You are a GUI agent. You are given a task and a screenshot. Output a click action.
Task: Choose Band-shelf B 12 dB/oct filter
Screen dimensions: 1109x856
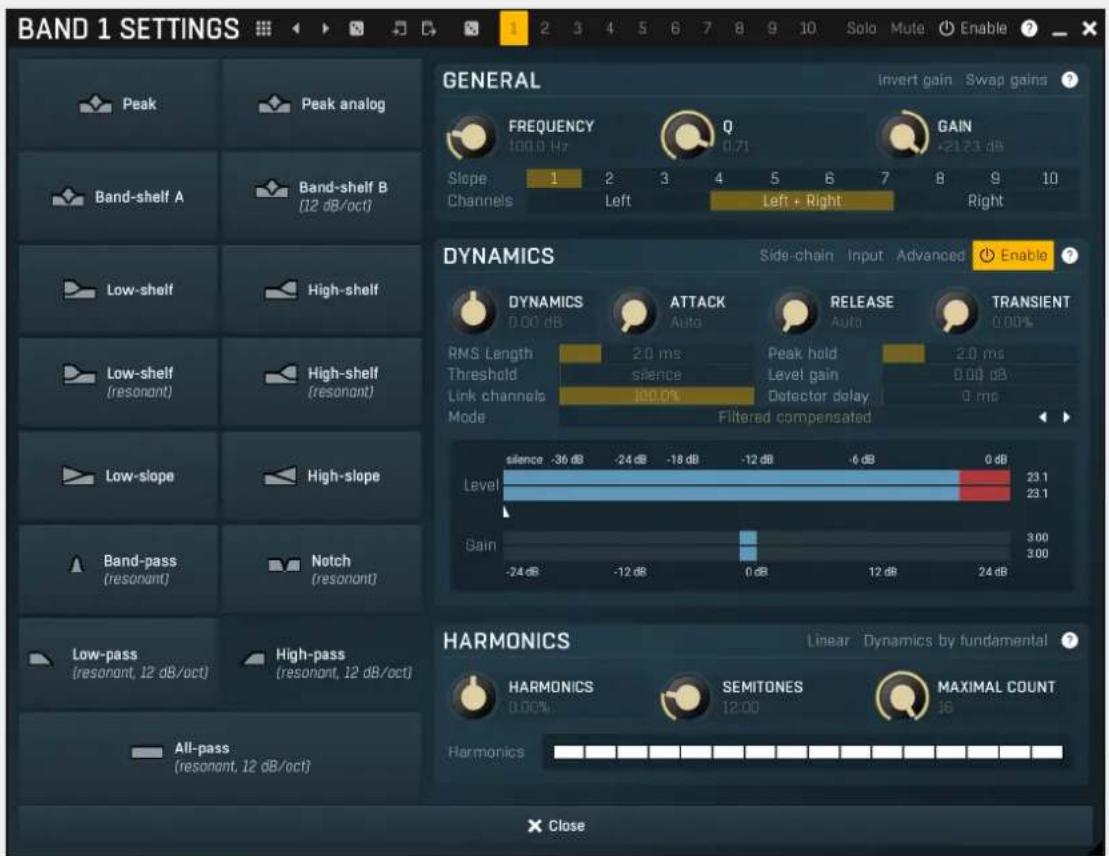point(322,197)
